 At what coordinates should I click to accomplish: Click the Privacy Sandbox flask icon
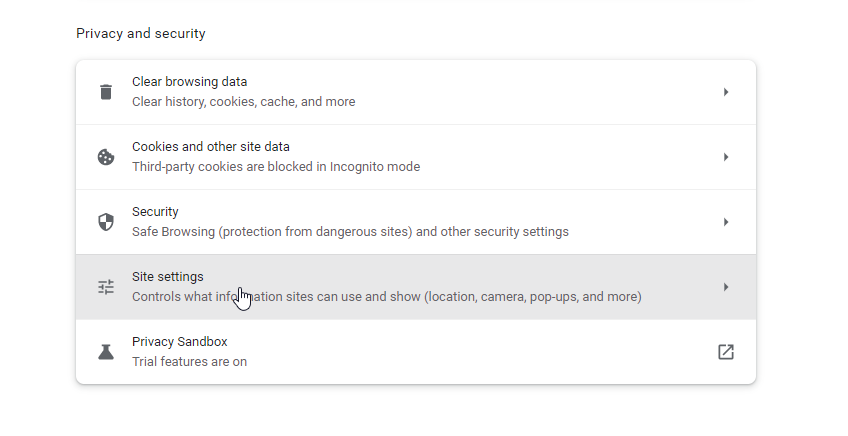click(106, 352)
